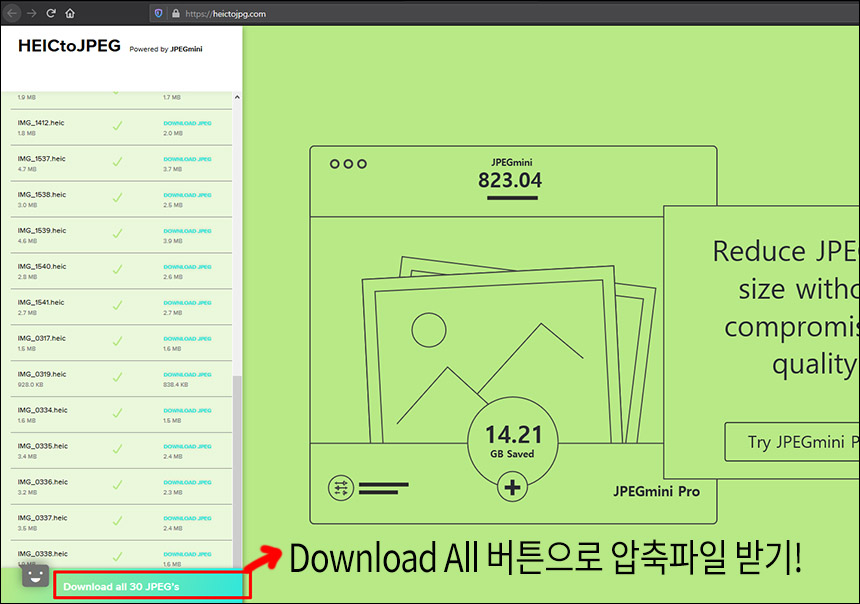Click the scroll up arrow of file list
The image size is (860, 604).
point(237,97)
